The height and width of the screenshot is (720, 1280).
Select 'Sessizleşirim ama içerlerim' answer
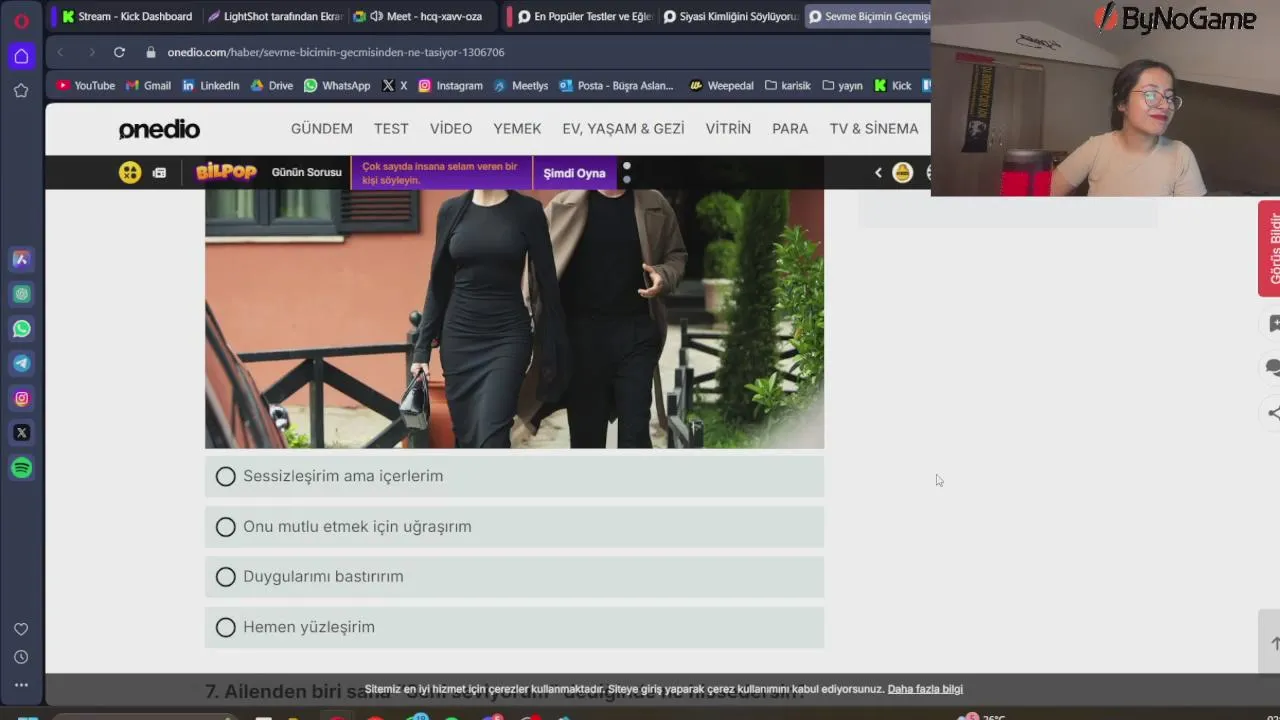click(x=514, y=476)
